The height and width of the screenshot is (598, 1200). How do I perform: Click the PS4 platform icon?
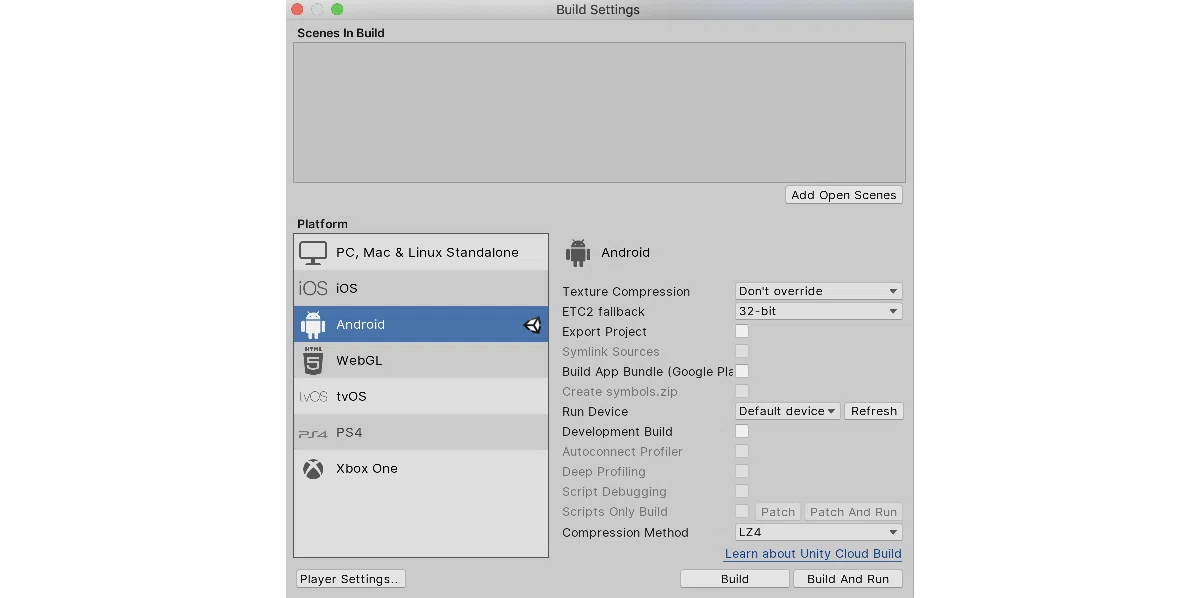[x=313, y=433]
